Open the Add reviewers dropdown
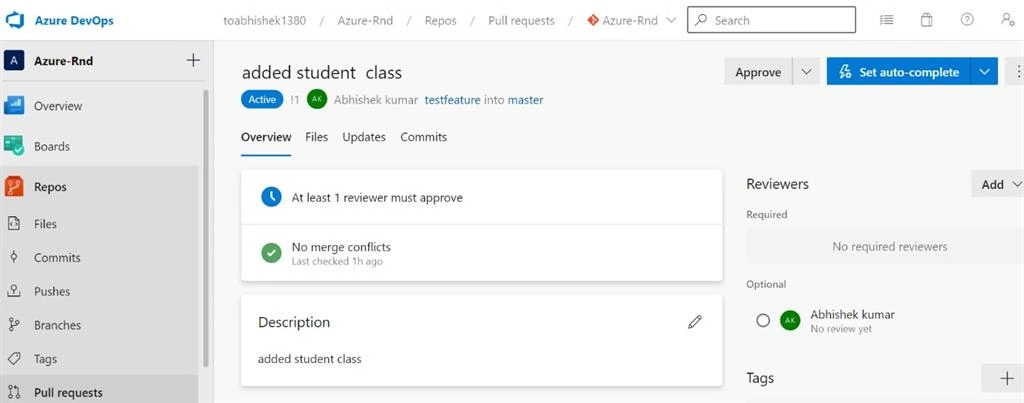The height and width of the screenshot is (403, 1024). [999, 184]
